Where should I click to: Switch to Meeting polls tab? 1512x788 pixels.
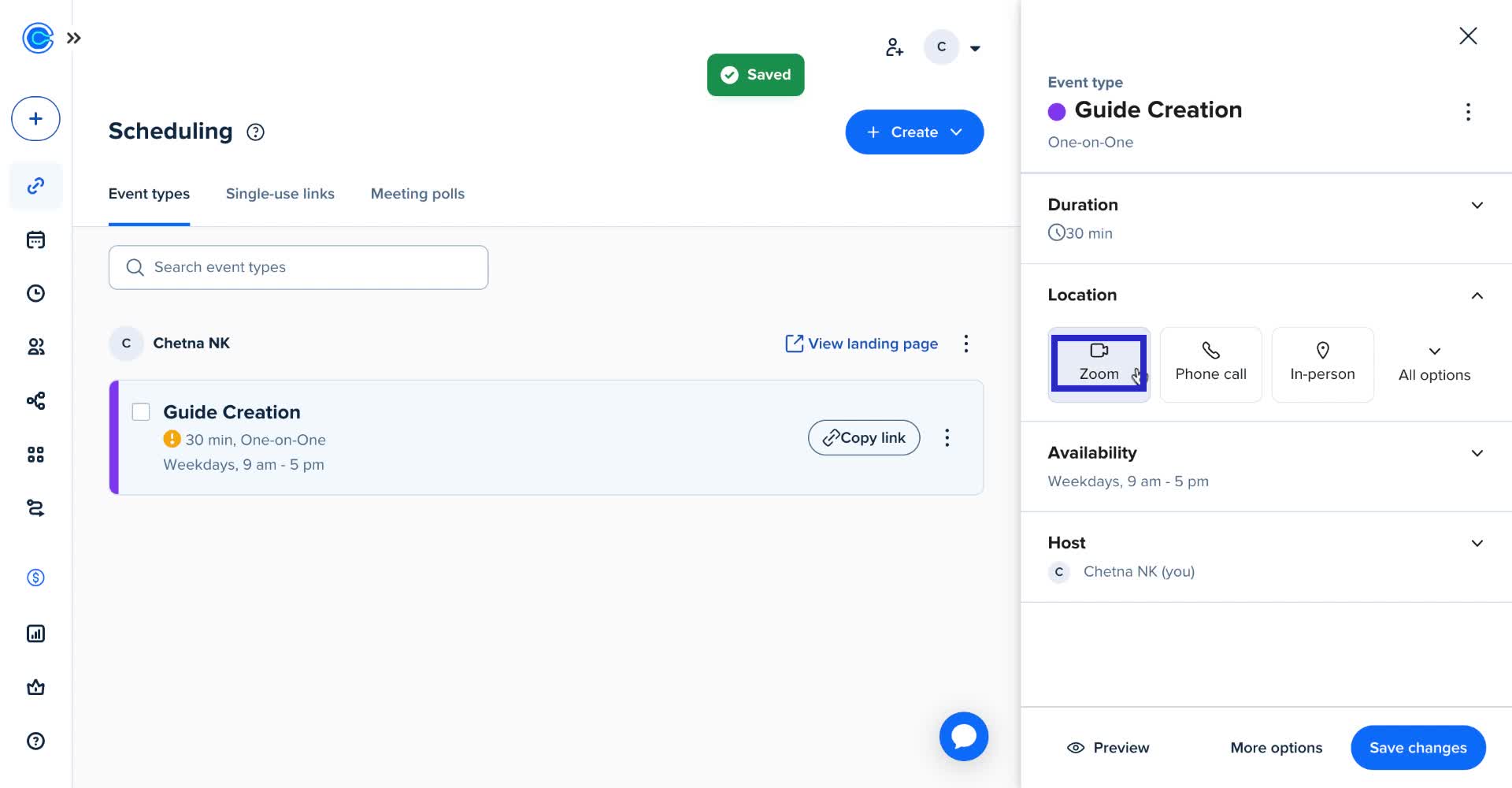click(x=417, y=194)
